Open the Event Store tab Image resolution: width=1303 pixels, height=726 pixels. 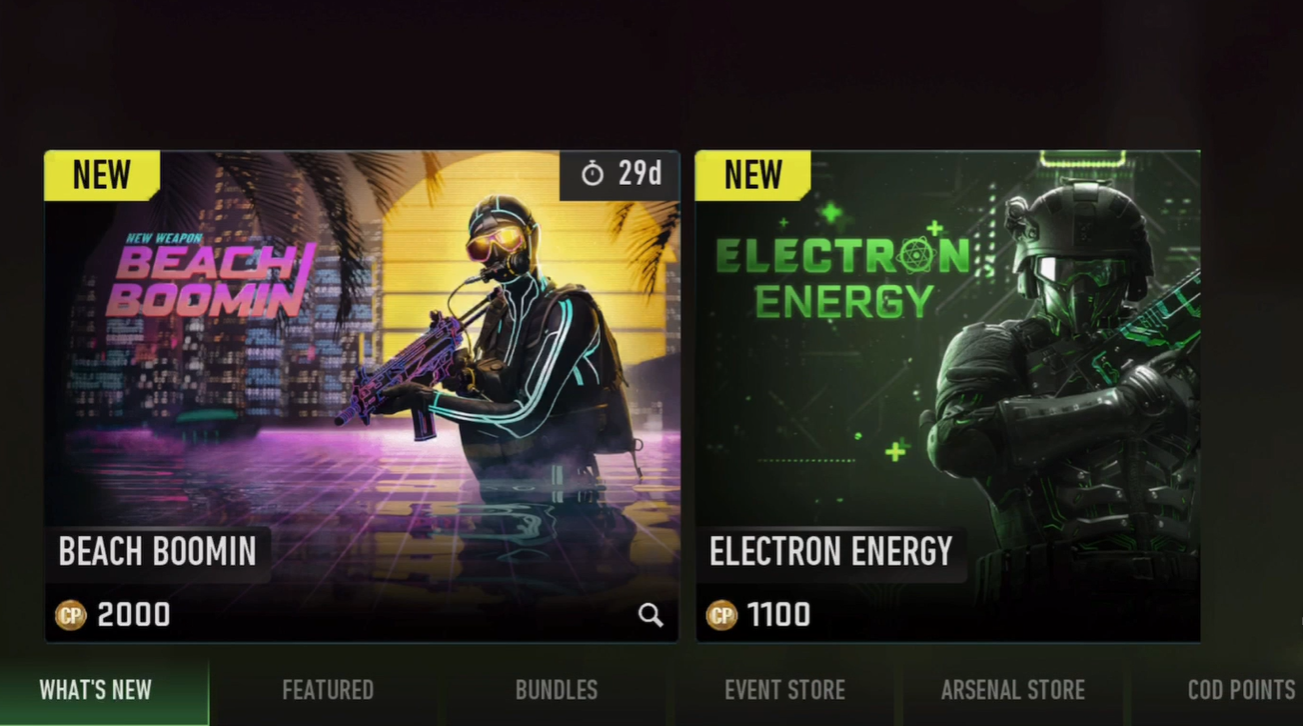[785, 690]
